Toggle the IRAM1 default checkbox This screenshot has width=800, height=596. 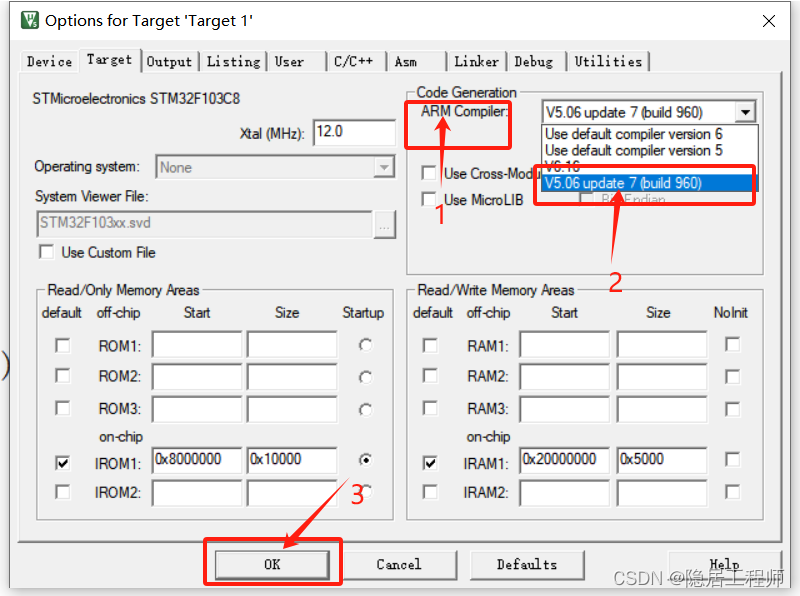[x=430, y=463]
